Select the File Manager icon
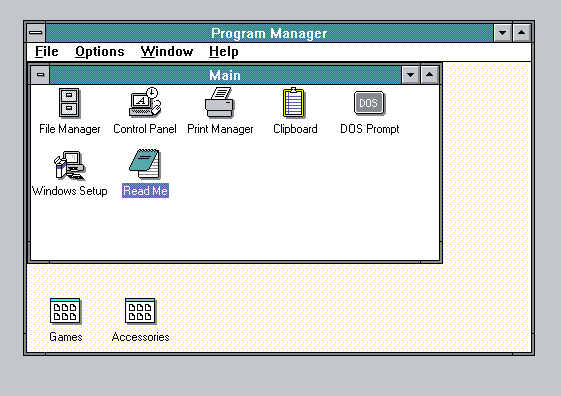 point(70,103)
